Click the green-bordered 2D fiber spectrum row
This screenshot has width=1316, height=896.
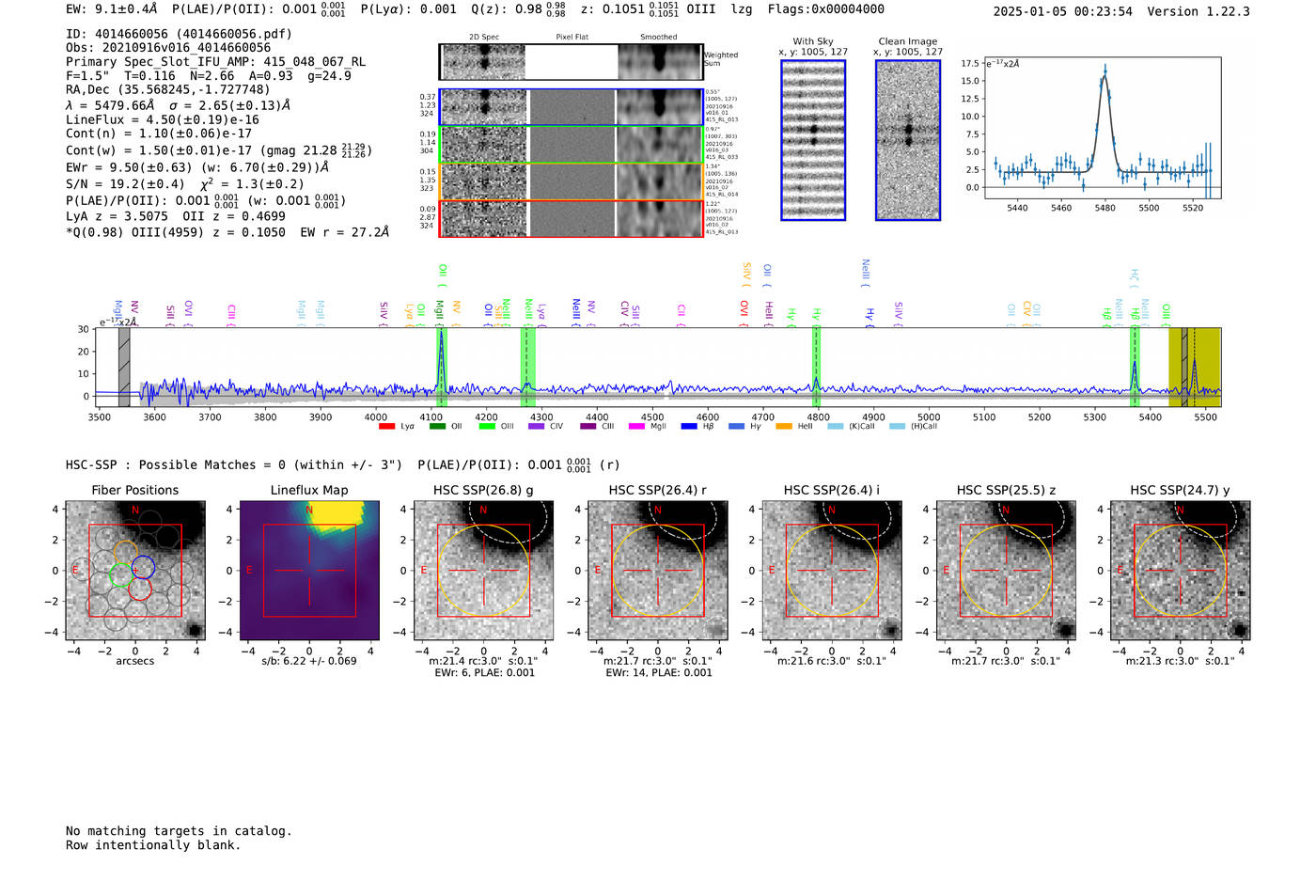[572, 144]
